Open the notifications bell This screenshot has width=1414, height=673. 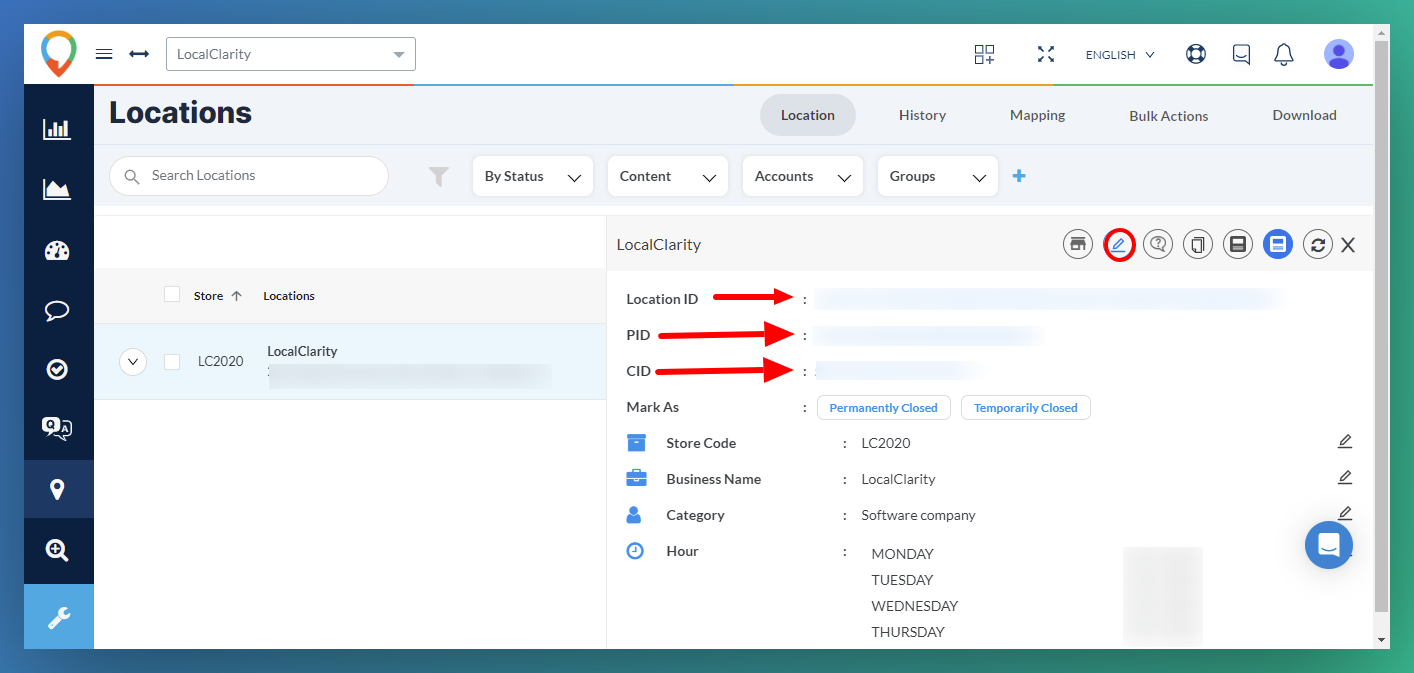coord(1284,54)
